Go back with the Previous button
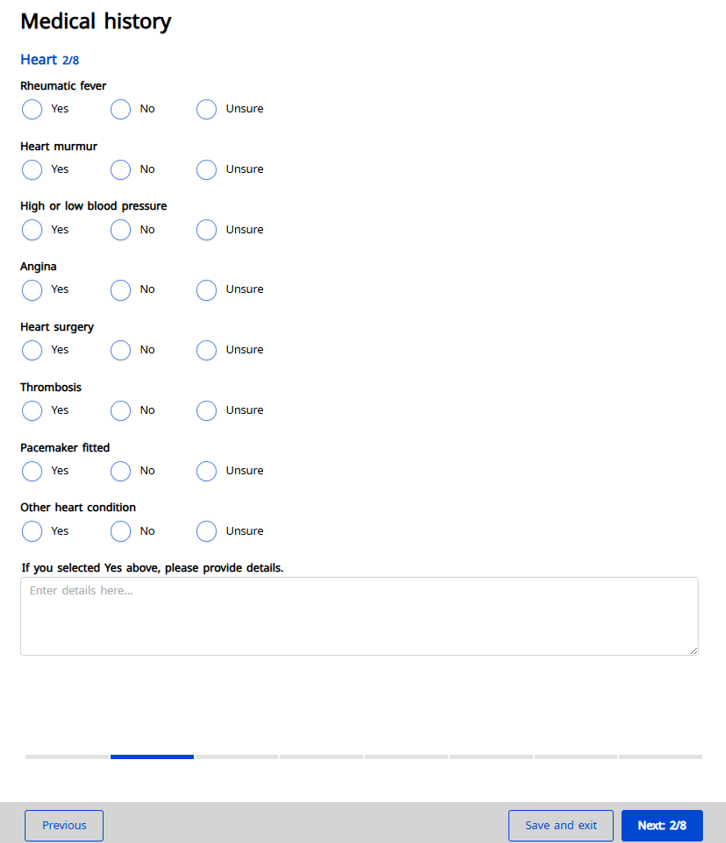Viewport: 726px width, 843px height. 64,825
